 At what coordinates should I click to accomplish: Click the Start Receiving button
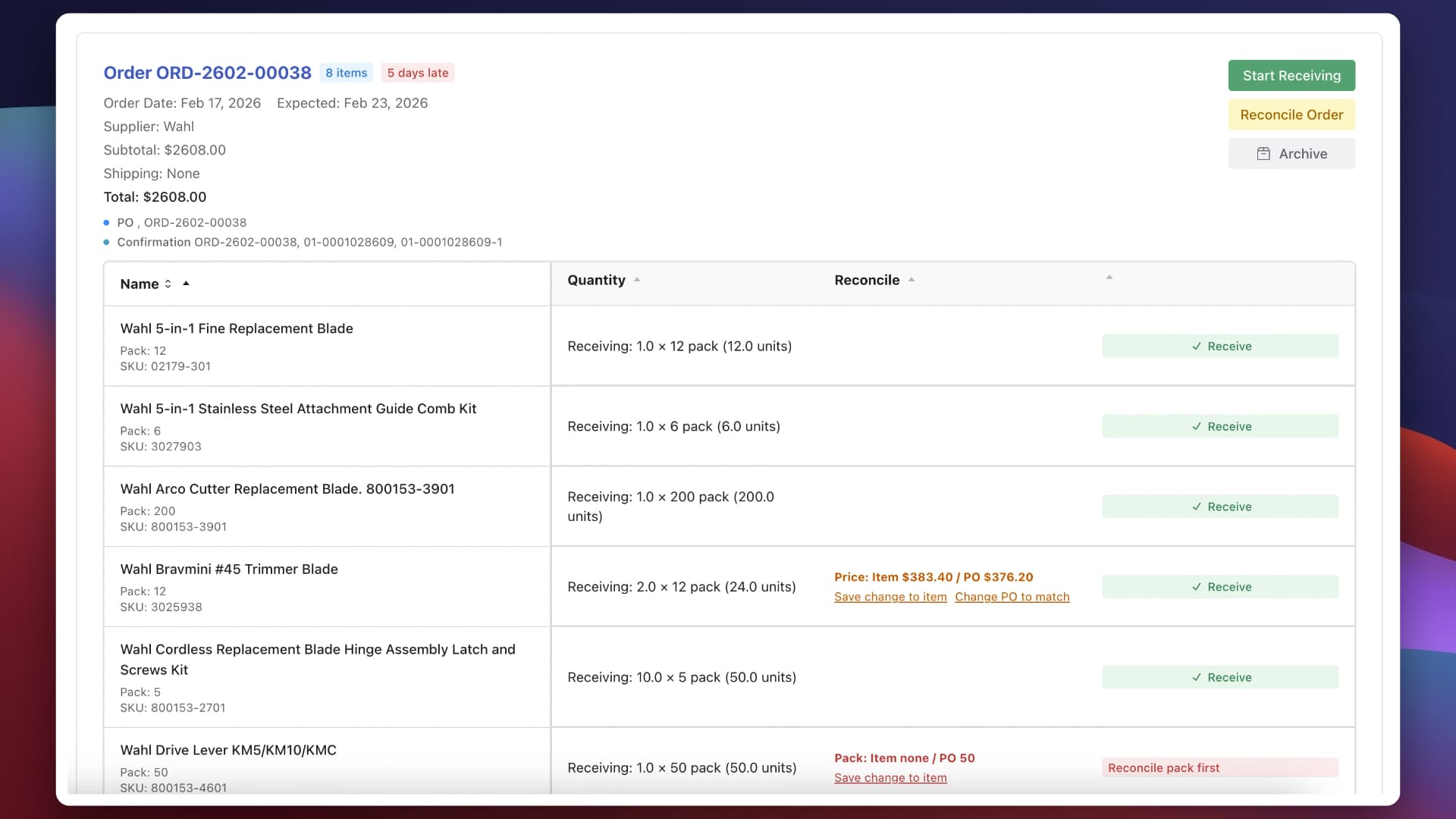tap(1291, 76)
